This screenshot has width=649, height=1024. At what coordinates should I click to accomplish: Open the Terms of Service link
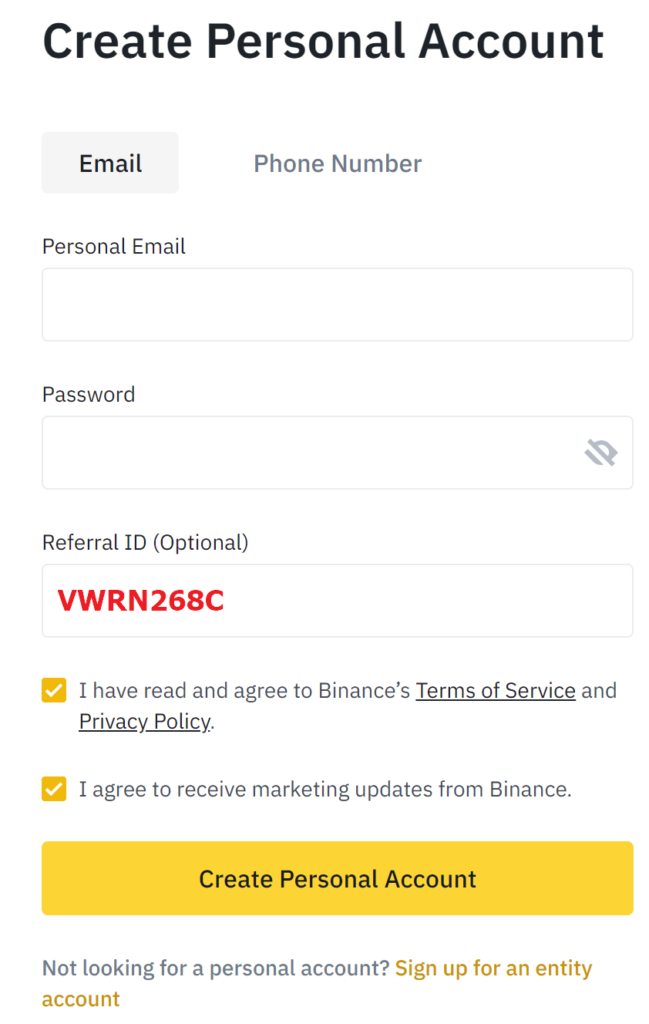[496, 691]
